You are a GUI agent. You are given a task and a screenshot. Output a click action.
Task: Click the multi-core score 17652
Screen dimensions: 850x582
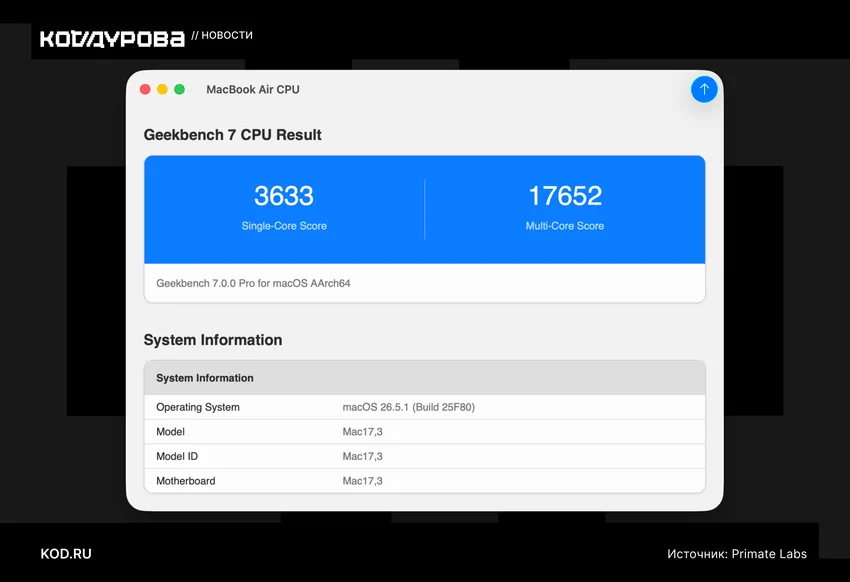565,196
